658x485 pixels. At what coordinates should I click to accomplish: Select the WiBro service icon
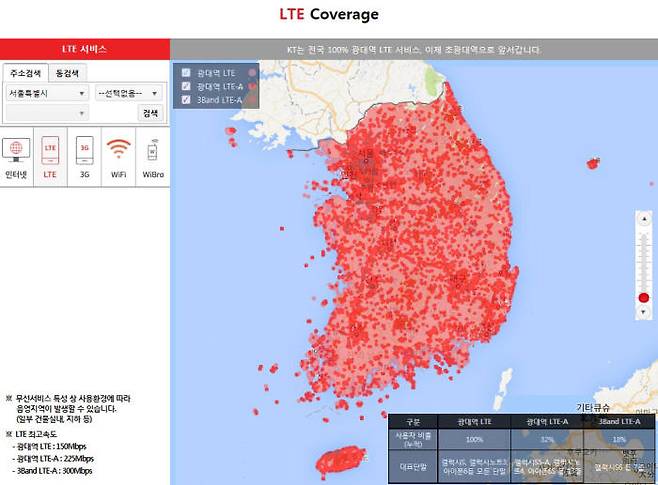click(x=153, y=157)
